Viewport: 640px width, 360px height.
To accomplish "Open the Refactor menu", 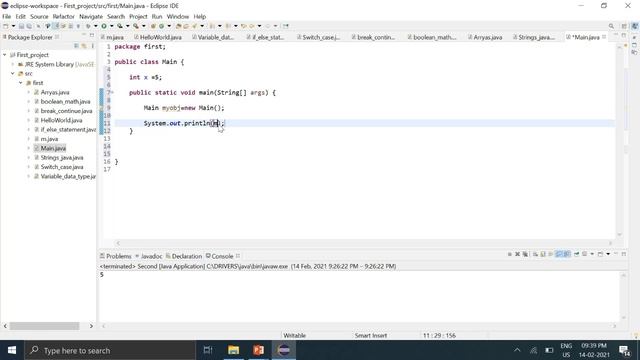I will coord(63,16).
